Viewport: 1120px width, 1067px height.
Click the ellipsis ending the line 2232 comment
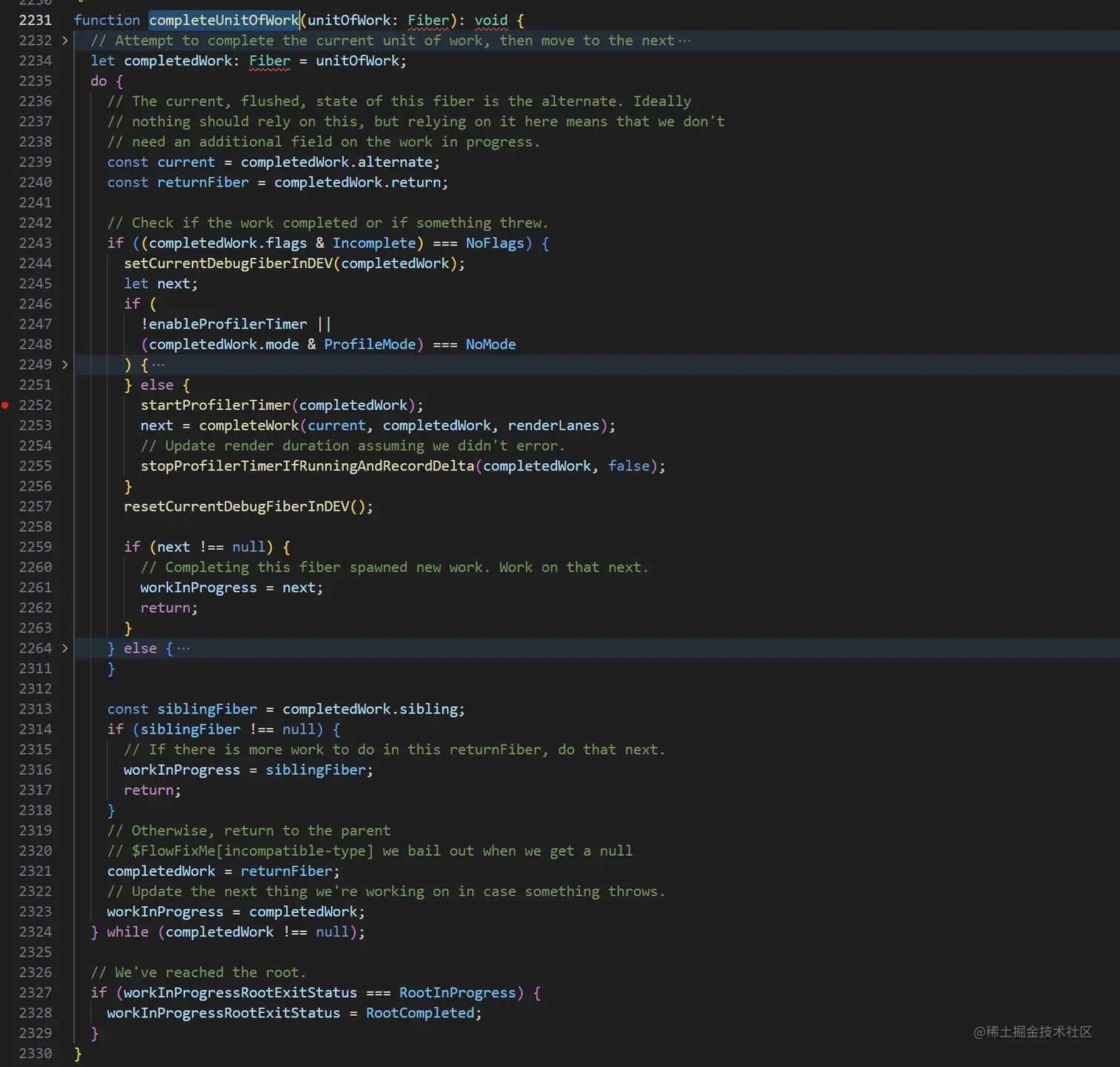[684, 41]
